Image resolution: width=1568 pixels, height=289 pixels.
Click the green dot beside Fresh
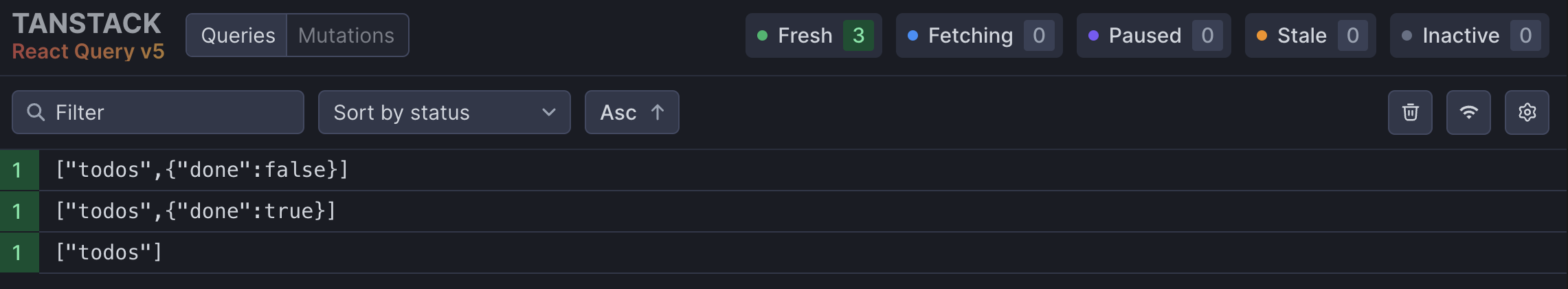762,36
